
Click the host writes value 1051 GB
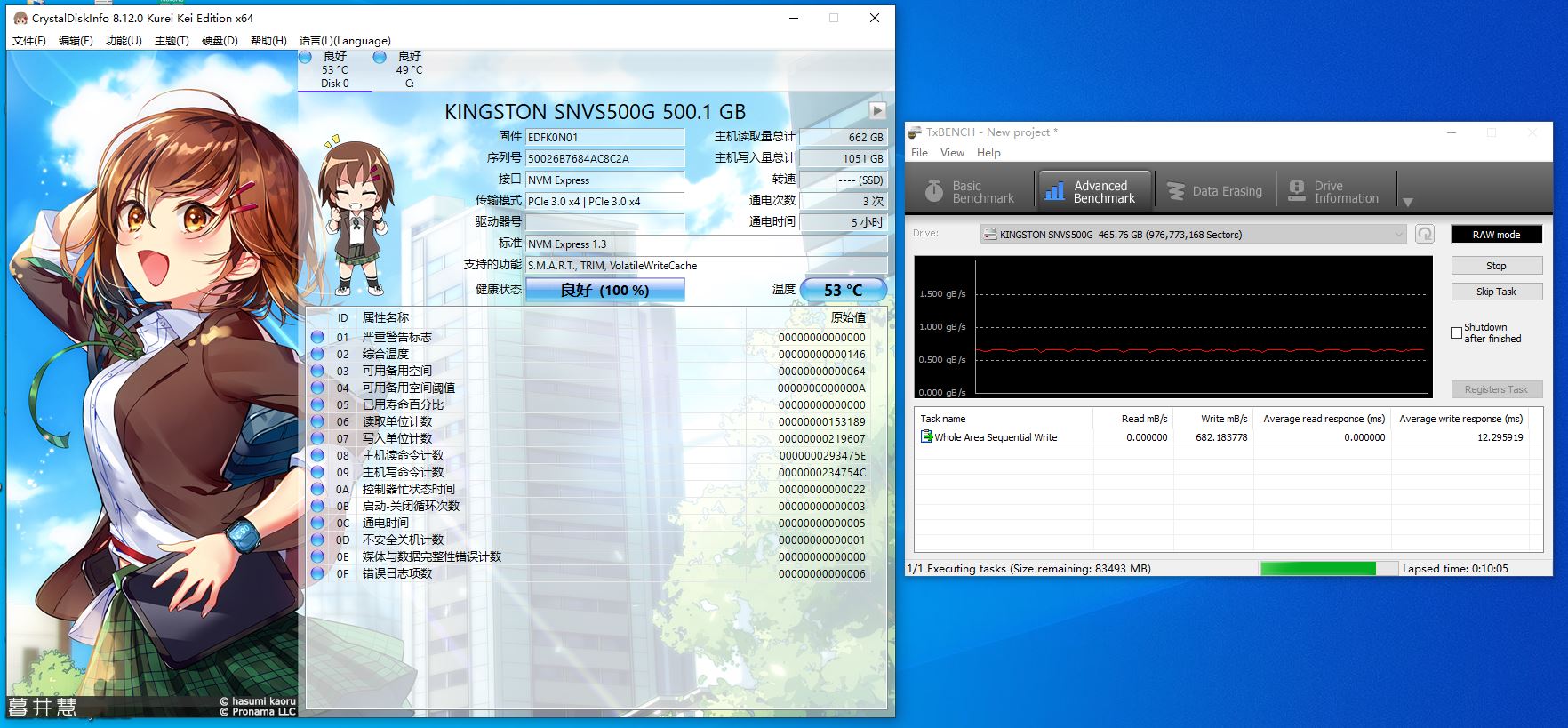(843, 158)
